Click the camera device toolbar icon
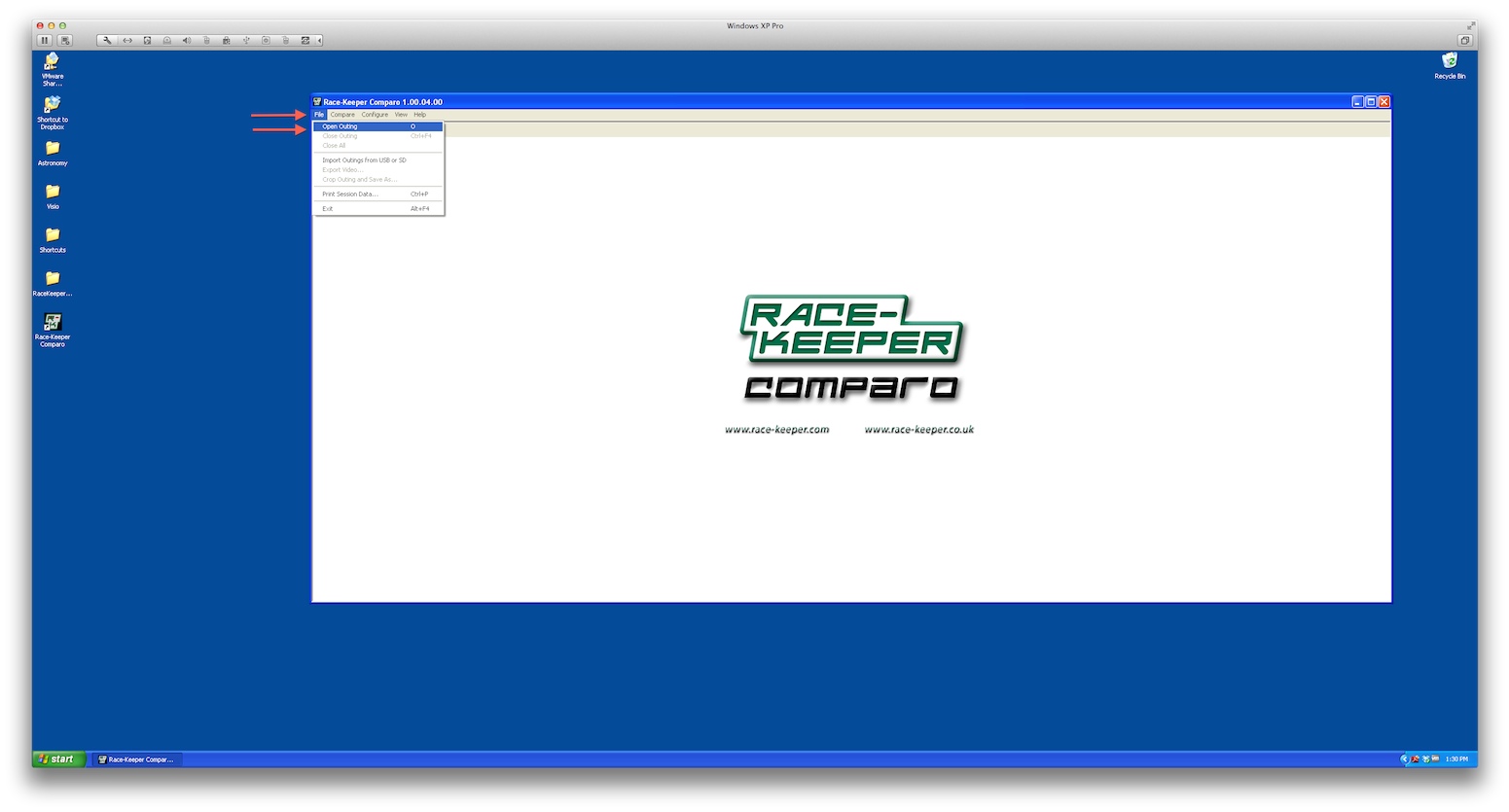 point(266,40)
